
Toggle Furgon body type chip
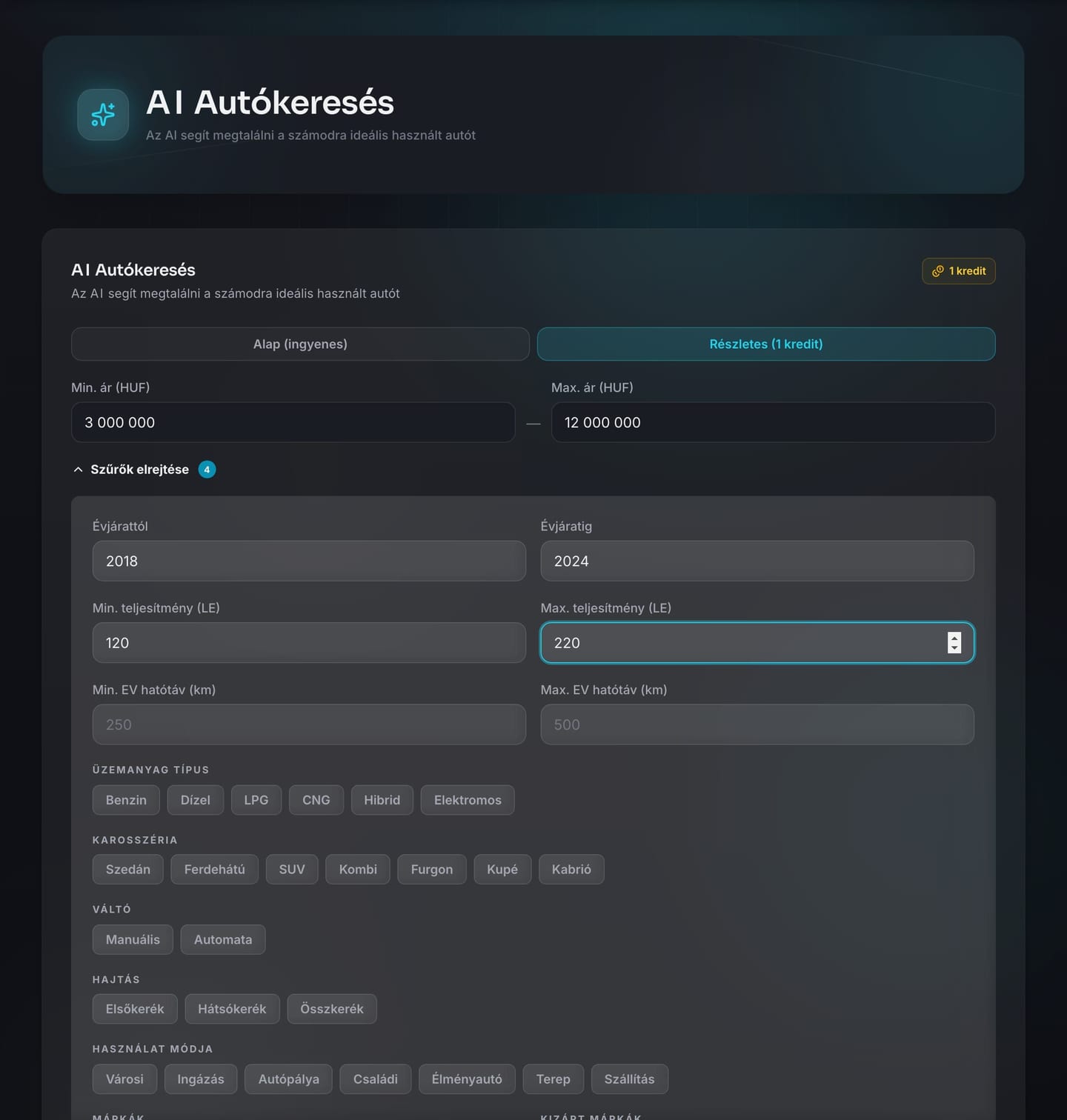pyautogui.click(x=432, y=869)
